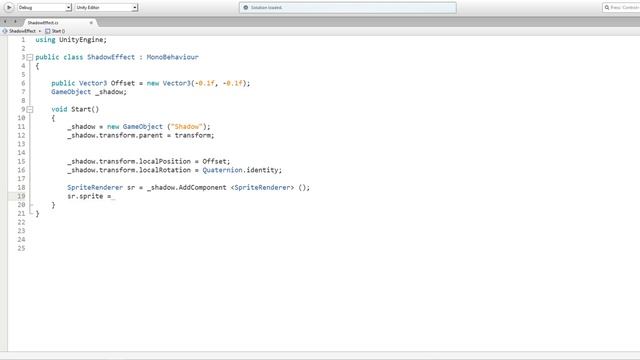Collapse the Start() method fold marker
Screen dimensions: 640x360
[x=30, y=109]
